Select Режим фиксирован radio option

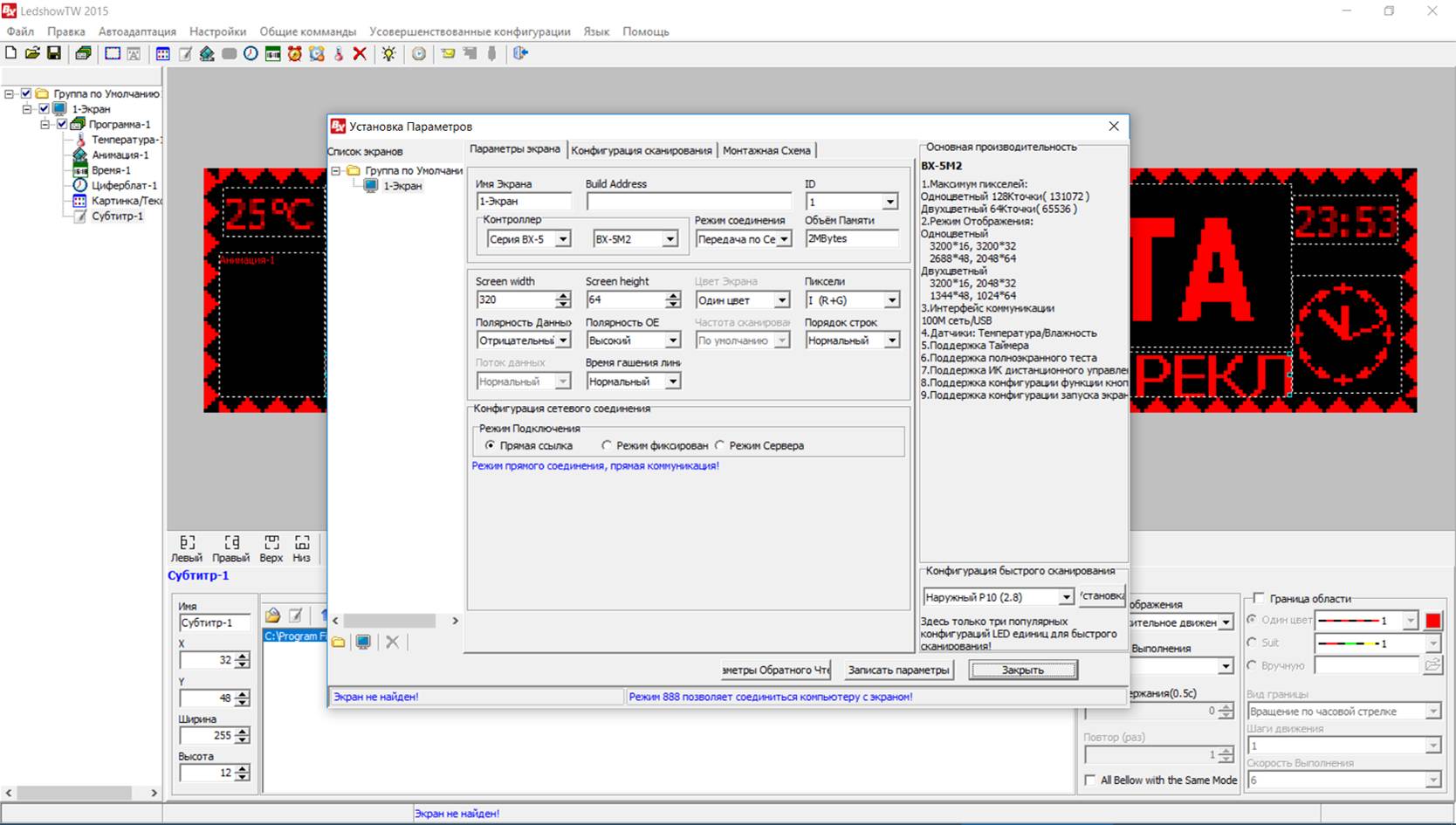click(607, 445)
